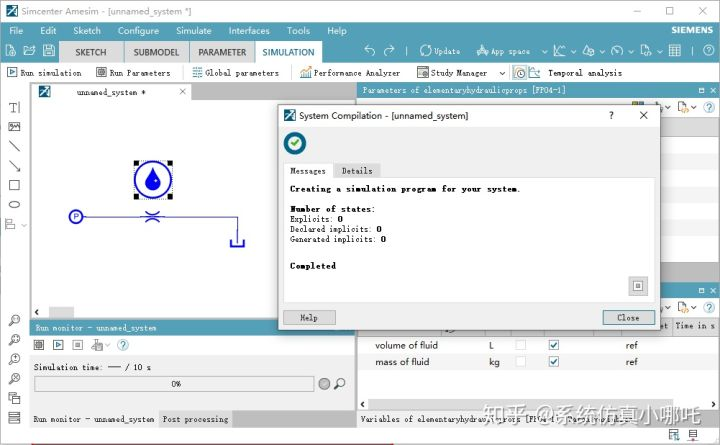Expand the script document dropdown in top toolbar
720x445 pixels.
coord(660,51)
